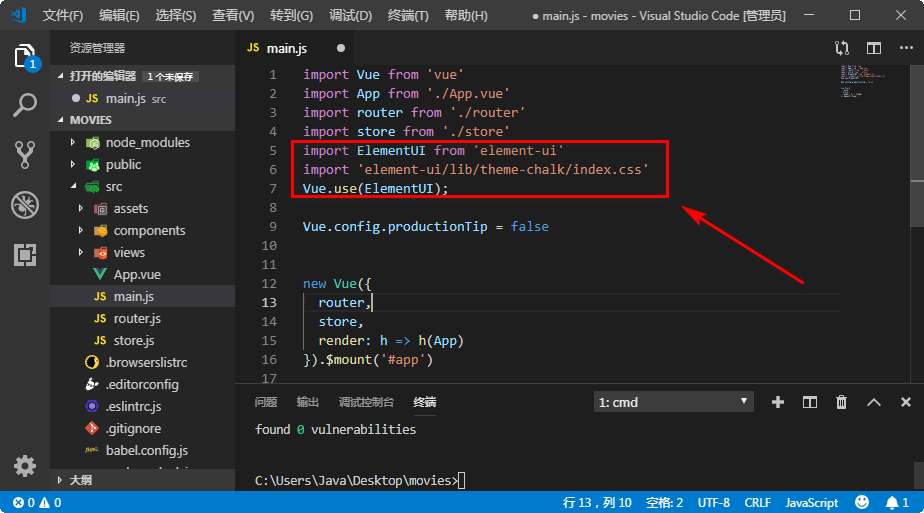This screenshot has width=924, height=513.
Task: Open the Search view icon
Action: pyautogui.click(x=25, y=105)
